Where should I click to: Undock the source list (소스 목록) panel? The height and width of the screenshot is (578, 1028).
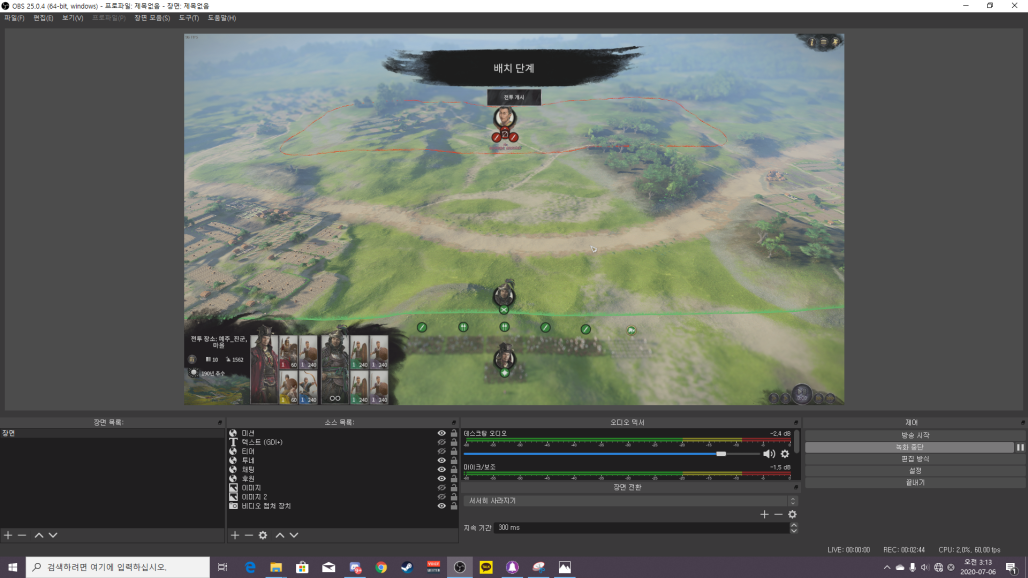[x=454, y=423]
